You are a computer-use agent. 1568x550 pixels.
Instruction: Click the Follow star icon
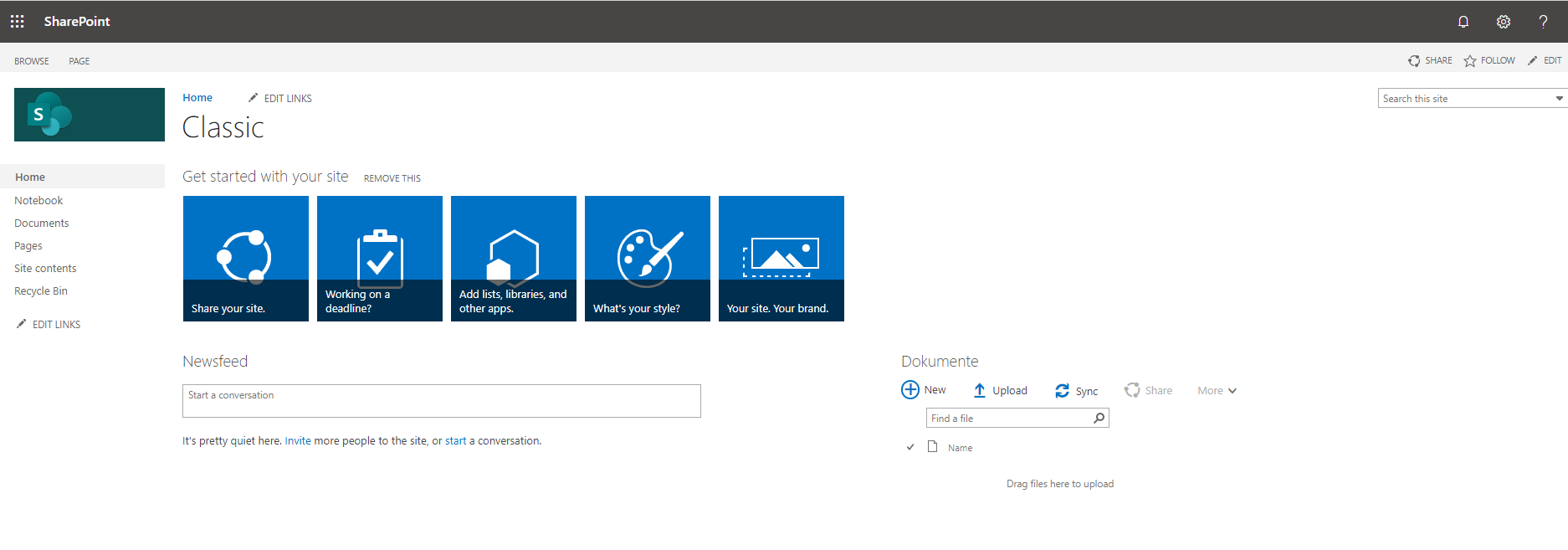(x=1470, y=61)
